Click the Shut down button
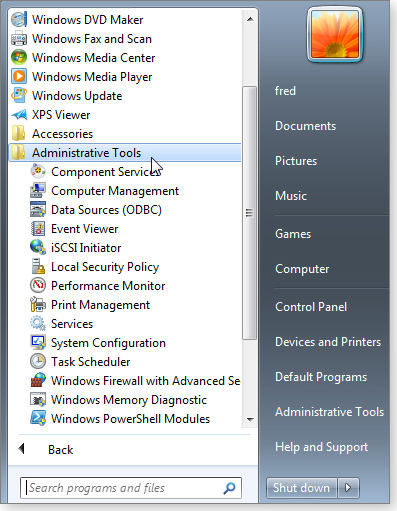Screen dimensions: 397x511 coord(302,488)
